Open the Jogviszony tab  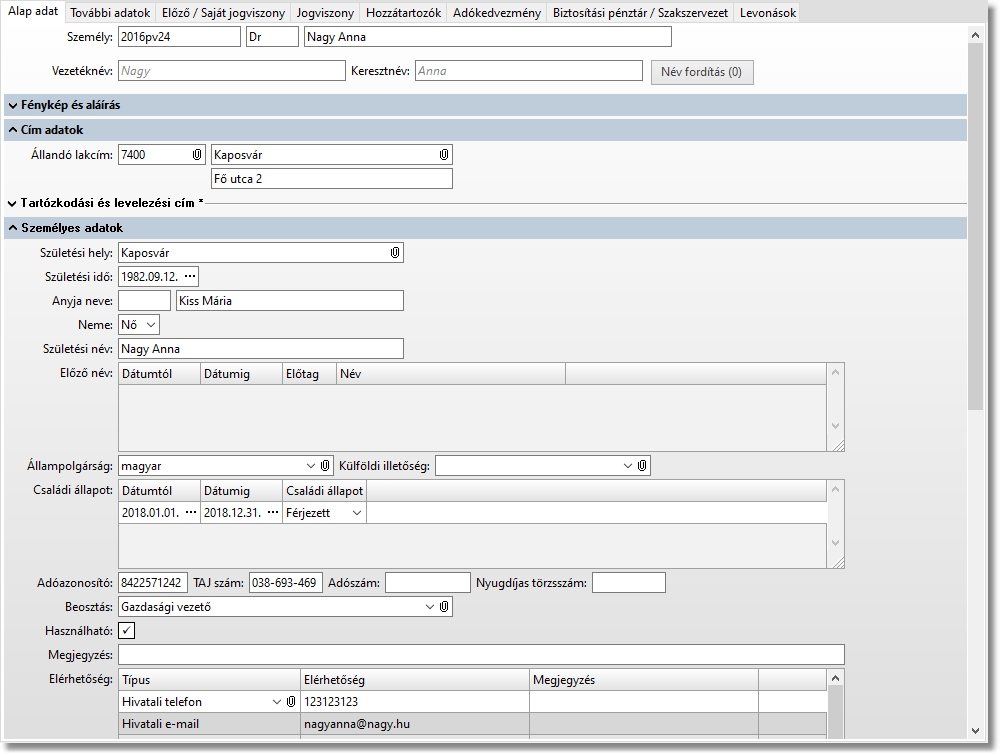click(x=325, y=13)
